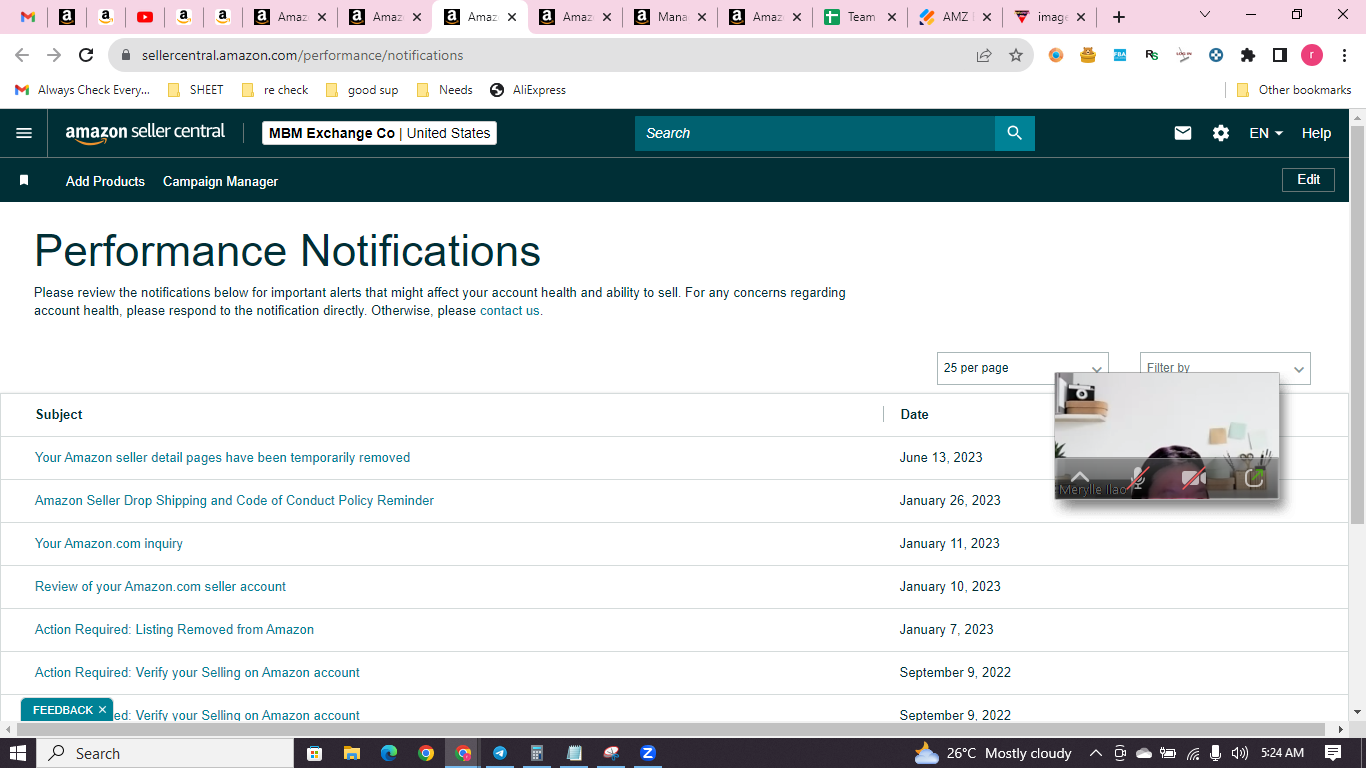Viewport: 1366px width, 768px height.
Task: Open Campaign Manager in the Seller Central menu
Action: click(x=220, y=181)
